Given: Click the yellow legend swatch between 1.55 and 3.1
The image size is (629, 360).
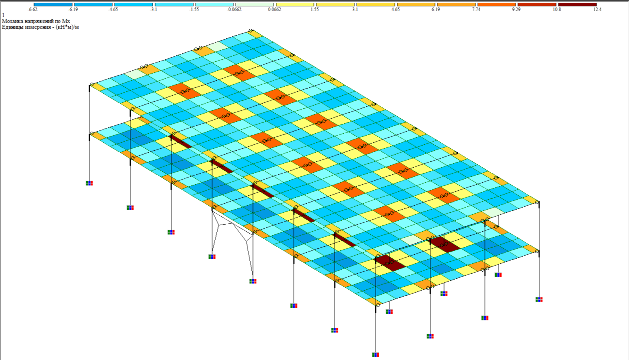Looking at the screenshot, I should pos(335,4).
